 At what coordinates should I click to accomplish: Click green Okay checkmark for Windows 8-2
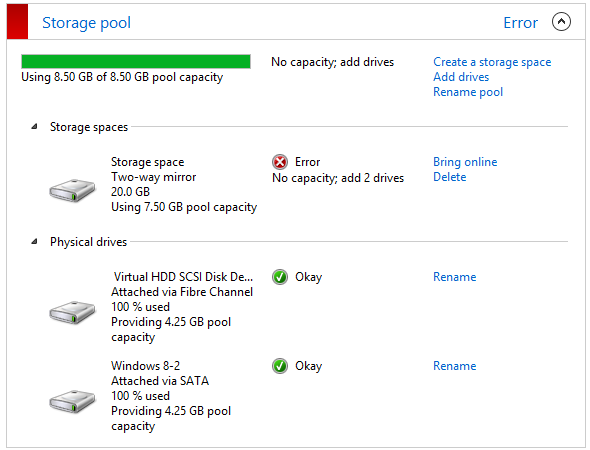click(x=280, y=366)
